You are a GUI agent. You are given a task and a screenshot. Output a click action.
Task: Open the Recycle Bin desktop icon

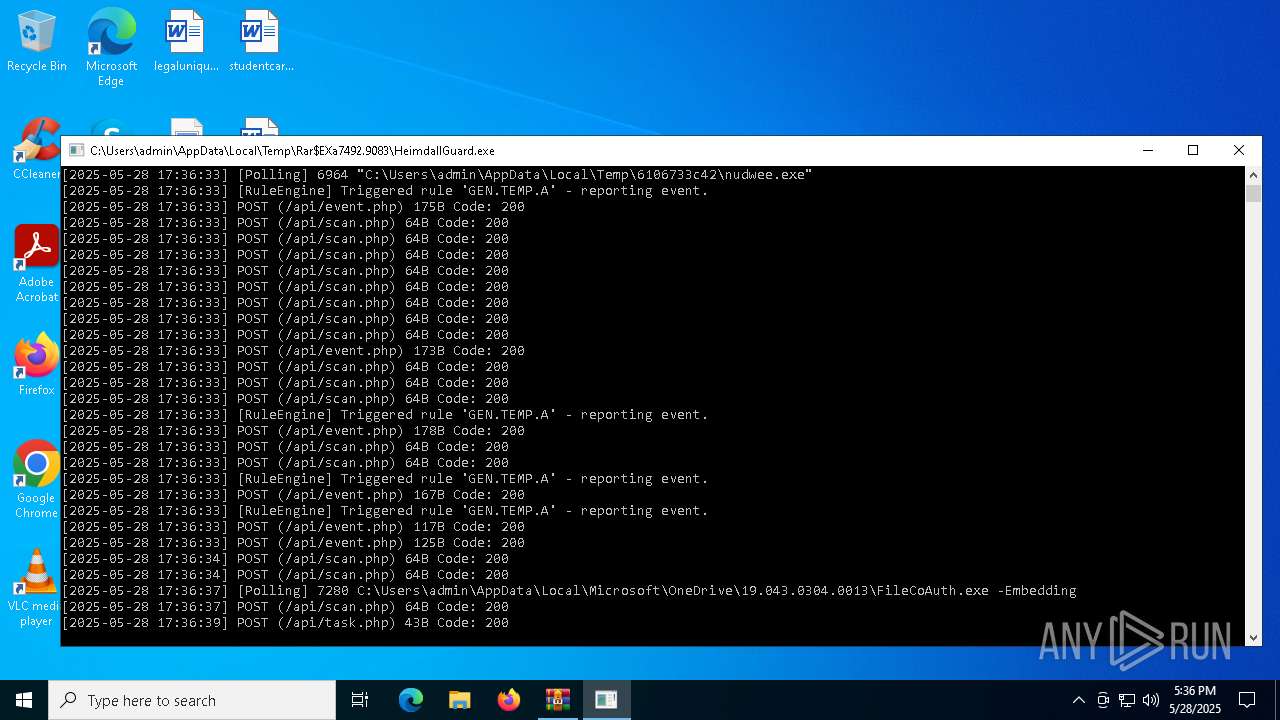(37, 42)
